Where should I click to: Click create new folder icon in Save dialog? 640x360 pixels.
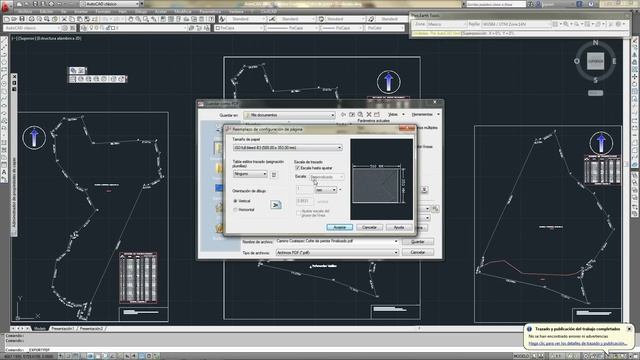[377, 115]
